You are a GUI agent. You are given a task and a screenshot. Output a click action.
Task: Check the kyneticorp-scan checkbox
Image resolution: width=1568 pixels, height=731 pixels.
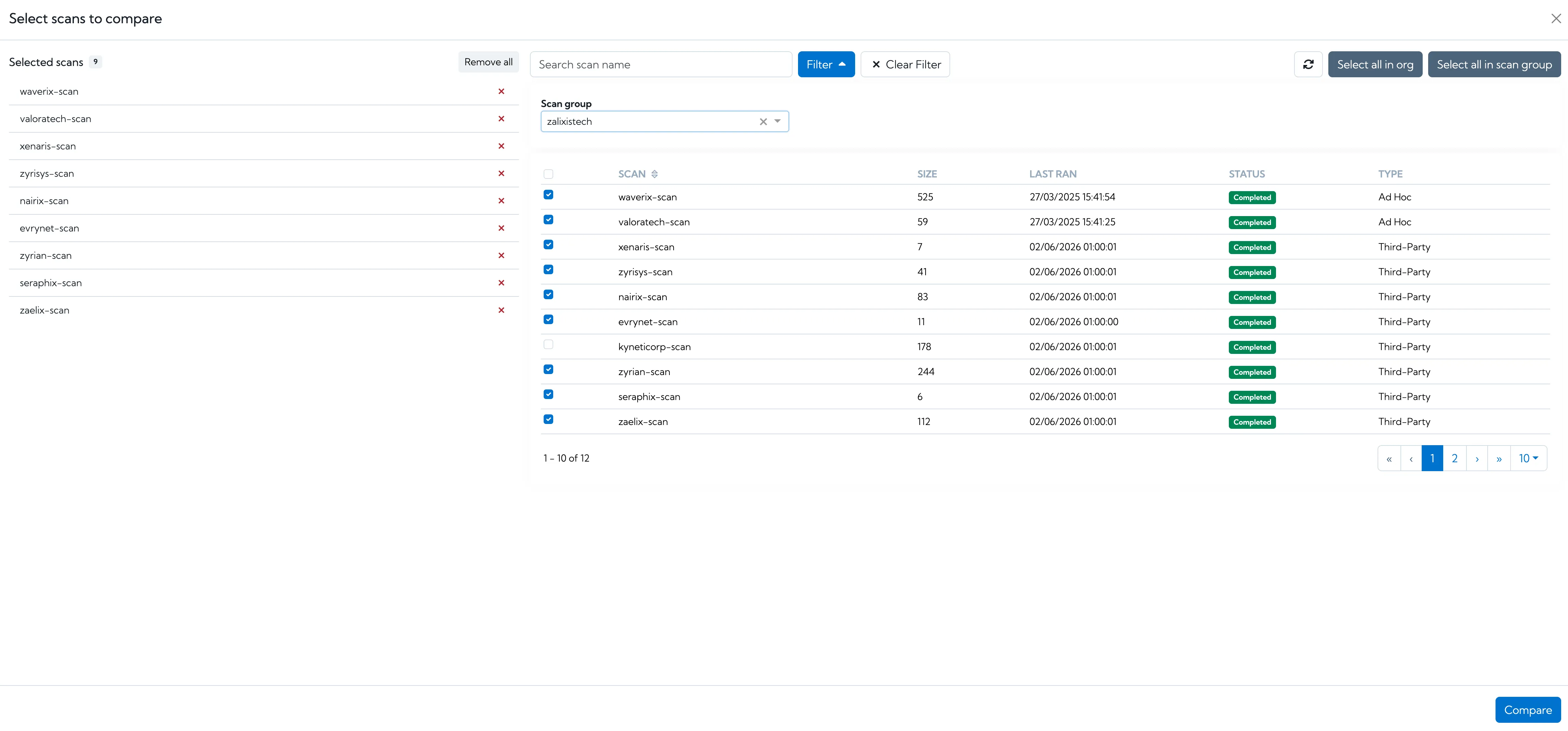[548, 345]
